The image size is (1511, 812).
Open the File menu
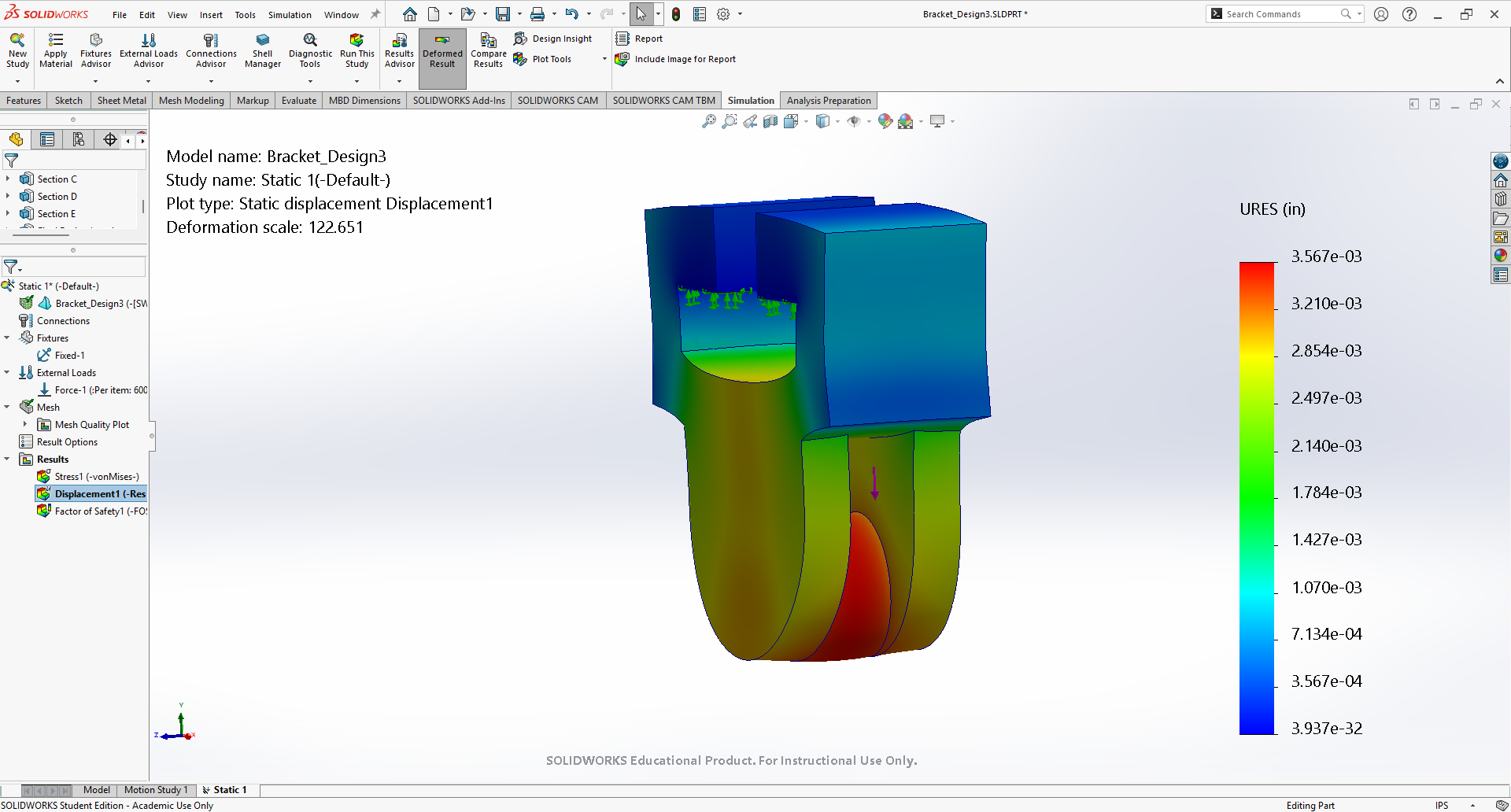(x=120, y=15)
